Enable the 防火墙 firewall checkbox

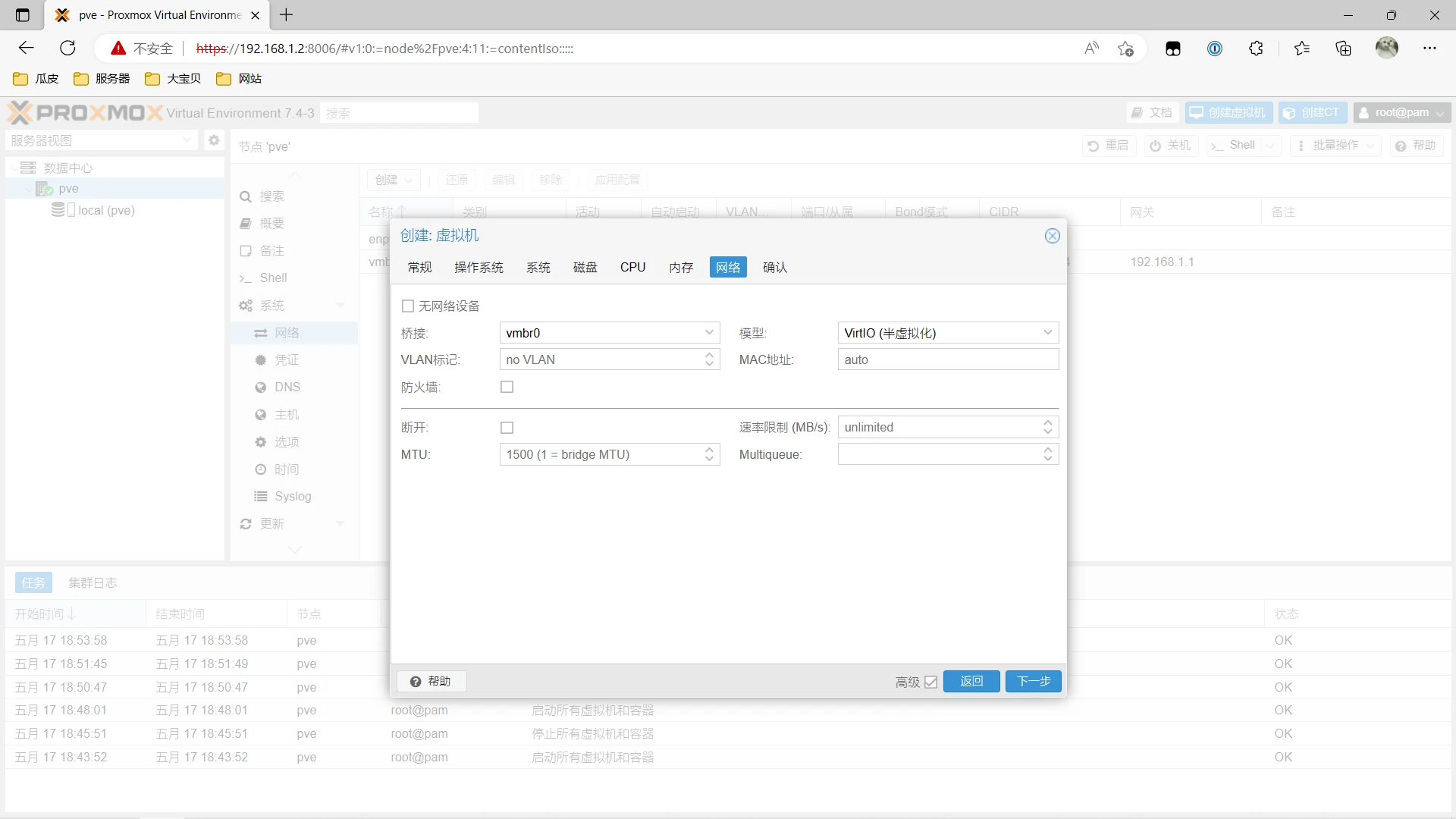507,387
